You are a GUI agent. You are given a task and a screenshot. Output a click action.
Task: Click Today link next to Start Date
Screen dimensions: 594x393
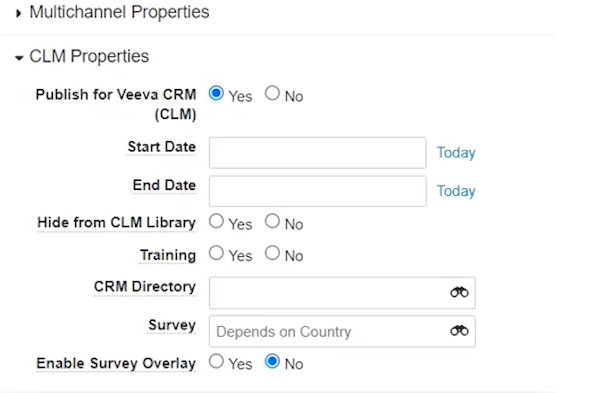456,153
